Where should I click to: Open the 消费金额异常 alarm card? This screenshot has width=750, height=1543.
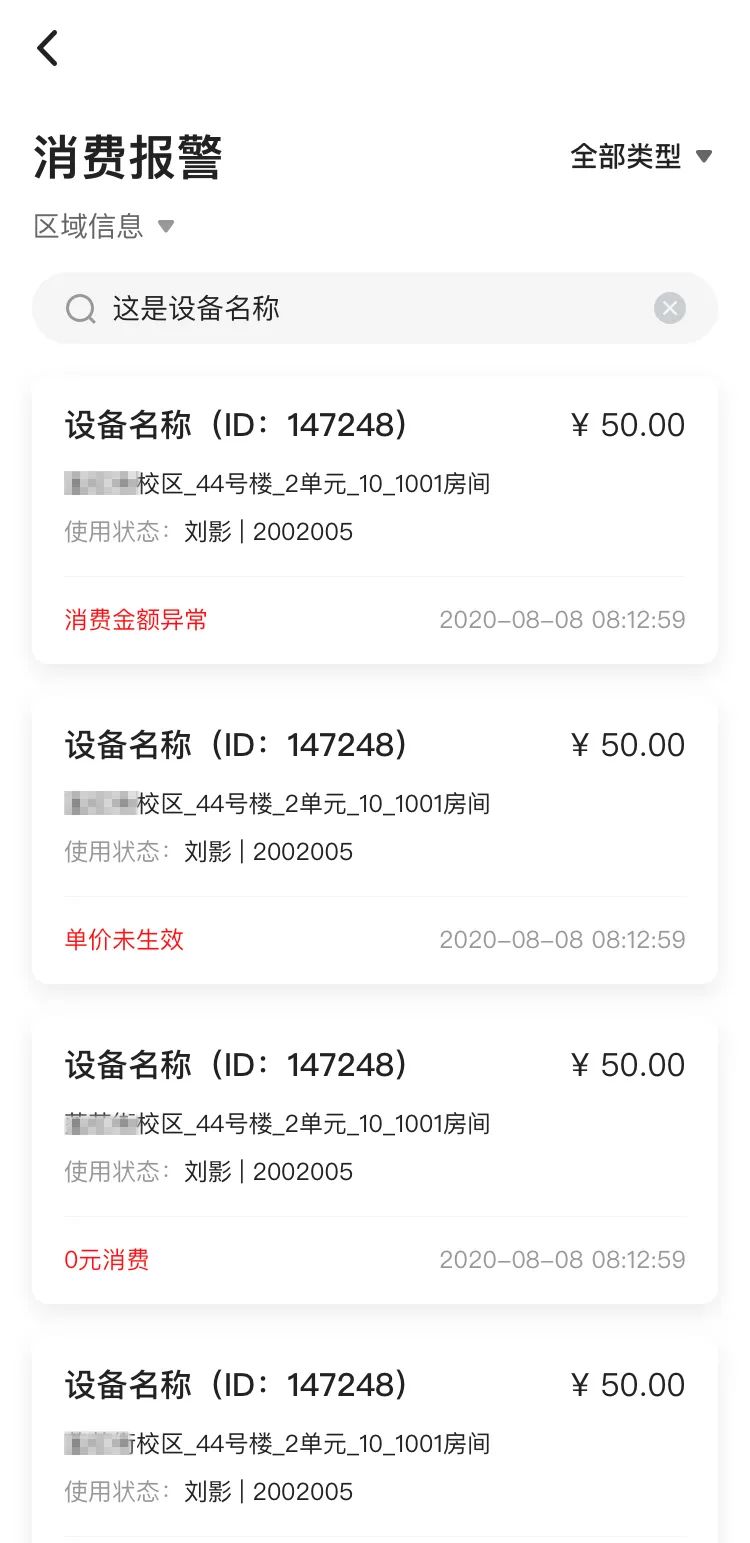[x=375, y=520]
